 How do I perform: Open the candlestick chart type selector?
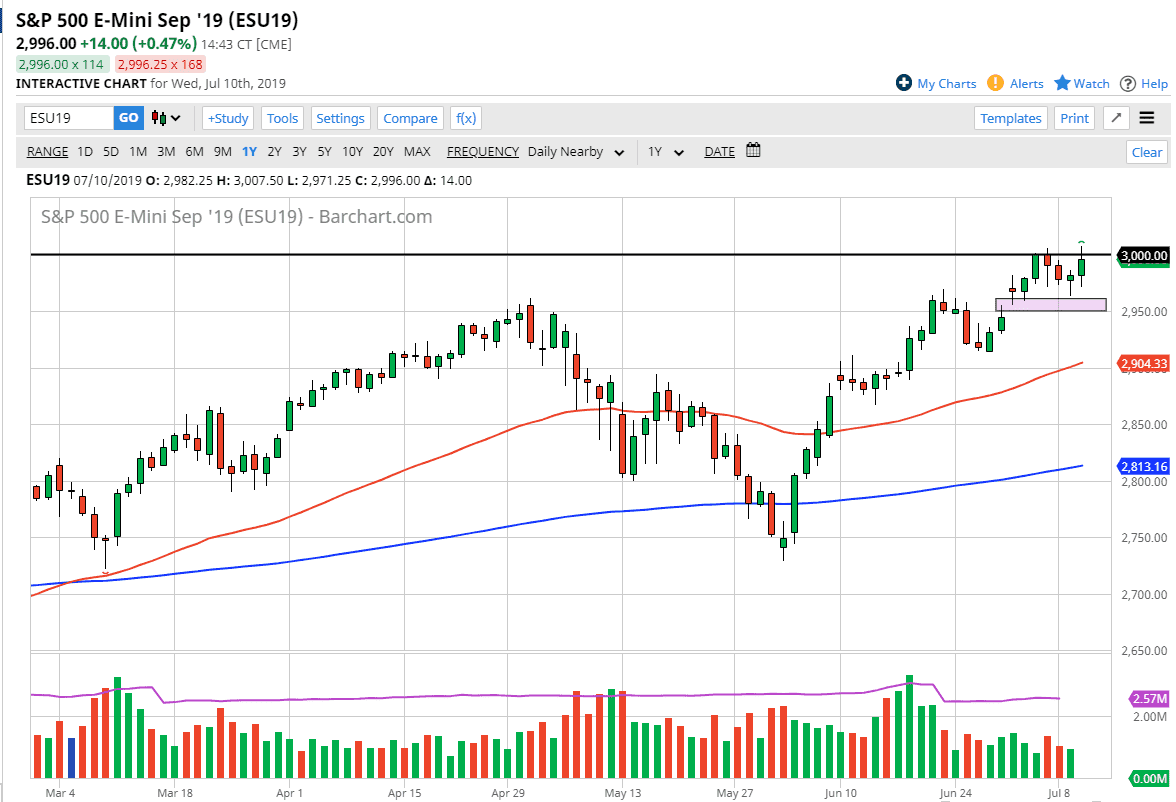coord(166,118)
